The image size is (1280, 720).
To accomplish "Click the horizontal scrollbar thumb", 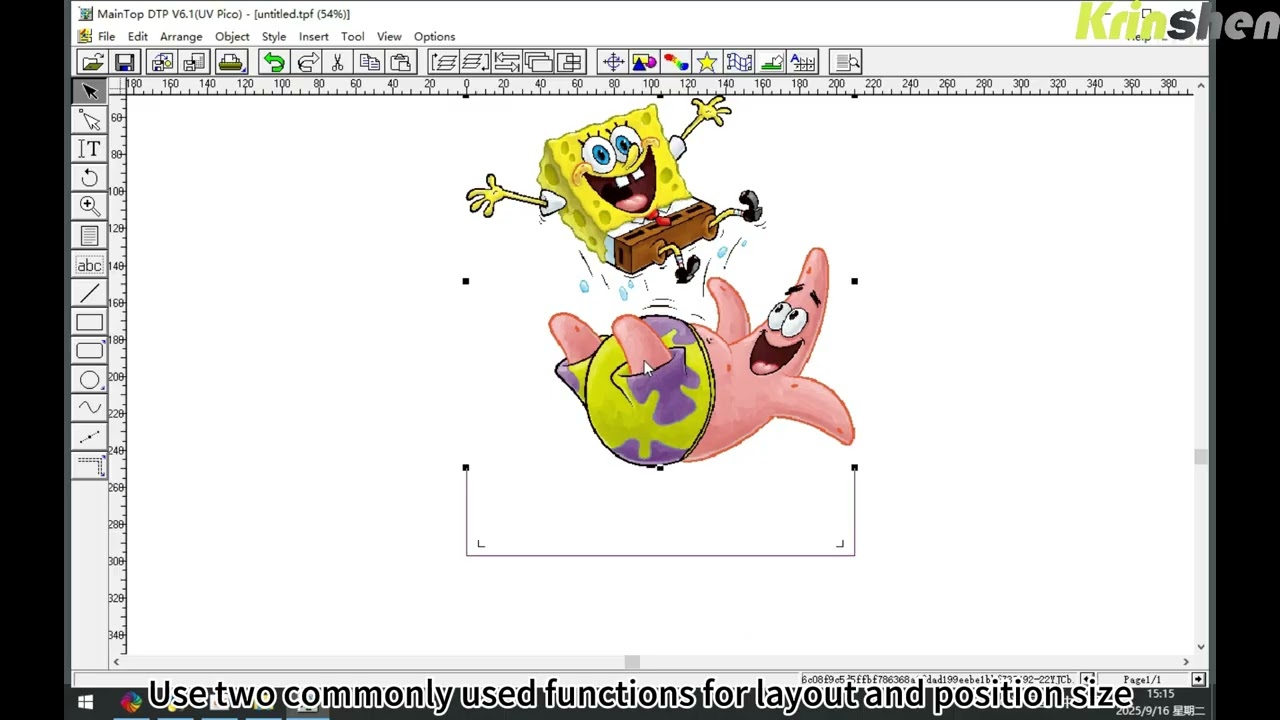I will (x=632, y=662).
